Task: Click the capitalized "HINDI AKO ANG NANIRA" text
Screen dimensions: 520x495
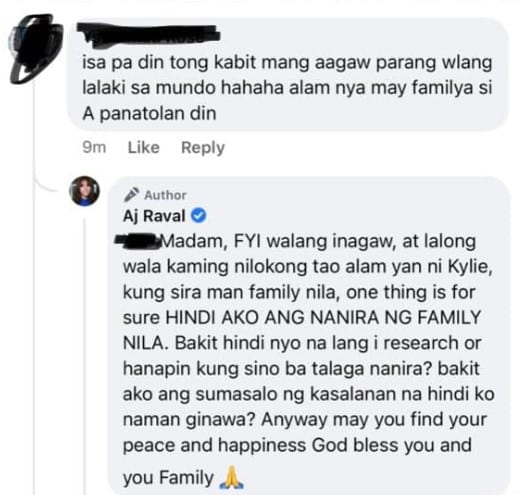Action: click(272, 317)
